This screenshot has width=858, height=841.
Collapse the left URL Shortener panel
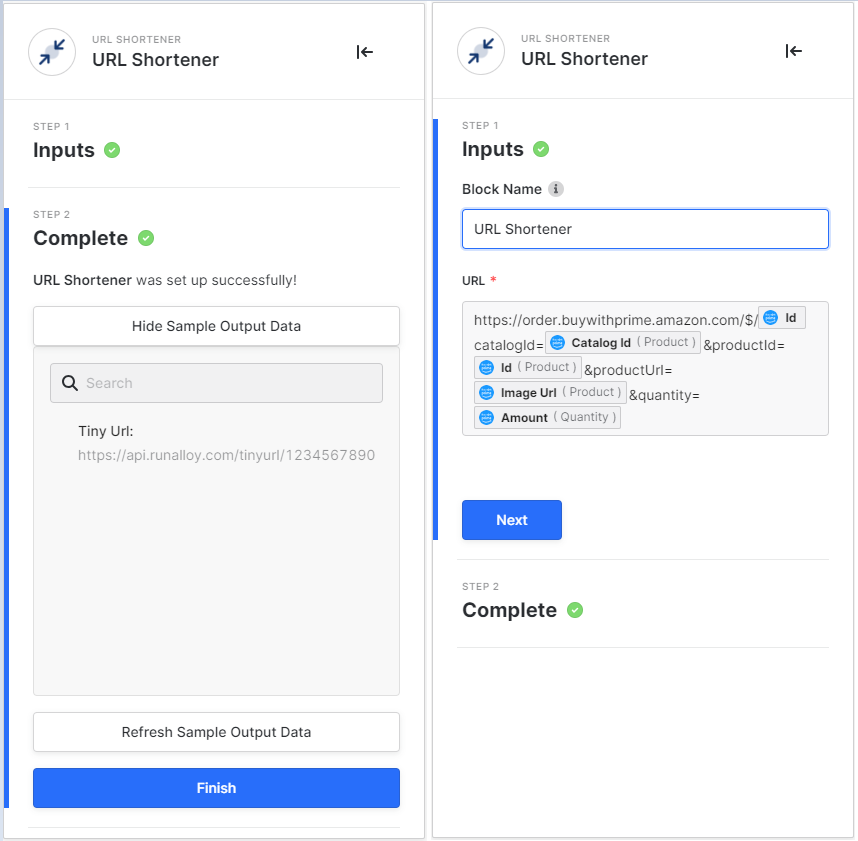coord(365,52)
